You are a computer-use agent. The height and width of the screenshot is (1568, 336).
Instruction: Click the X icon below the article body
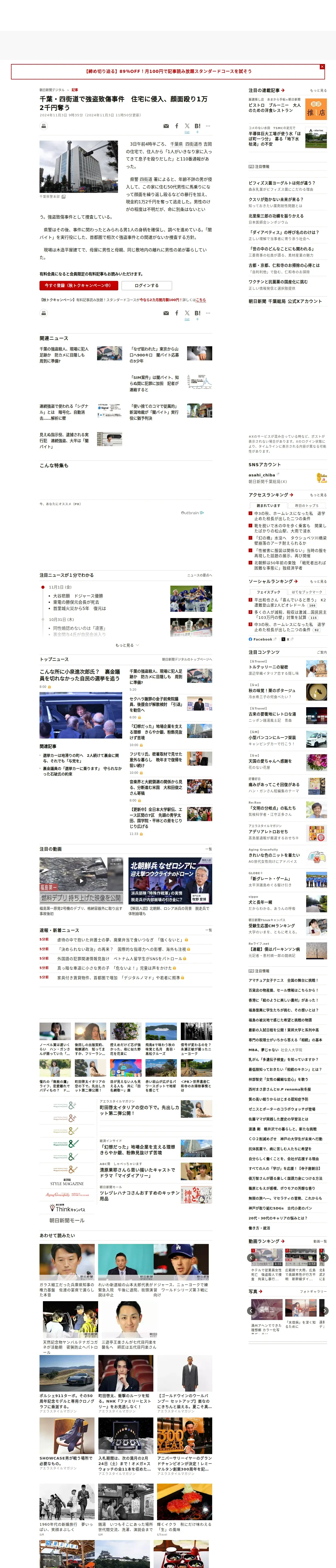pyautogui.click(x=187, y=313)
